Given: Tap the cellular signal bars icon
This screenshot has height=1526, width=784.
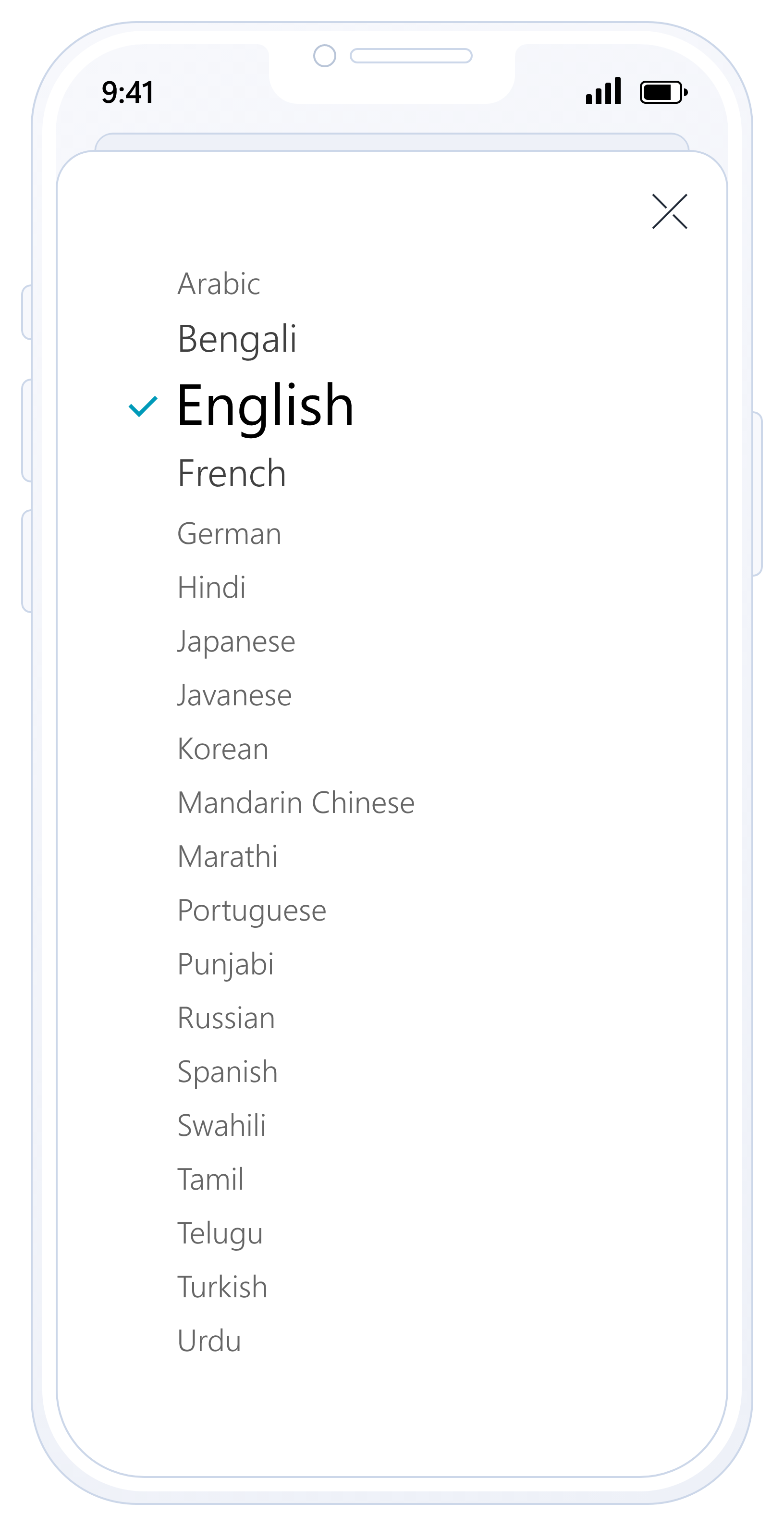Looking at the screenshot, I should [x=603, y=91].
